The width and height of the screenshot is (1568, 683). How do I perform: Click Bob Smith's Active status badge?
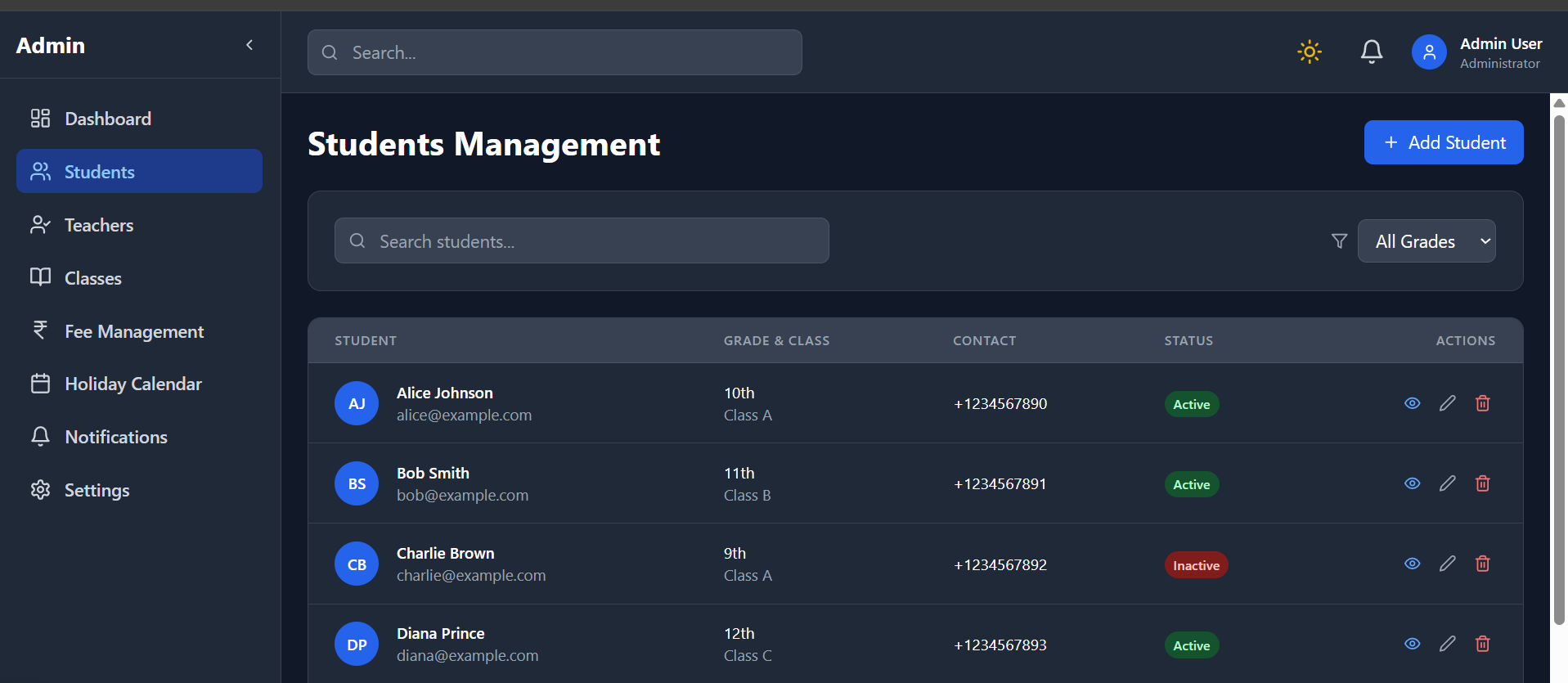pos(1192,484)
